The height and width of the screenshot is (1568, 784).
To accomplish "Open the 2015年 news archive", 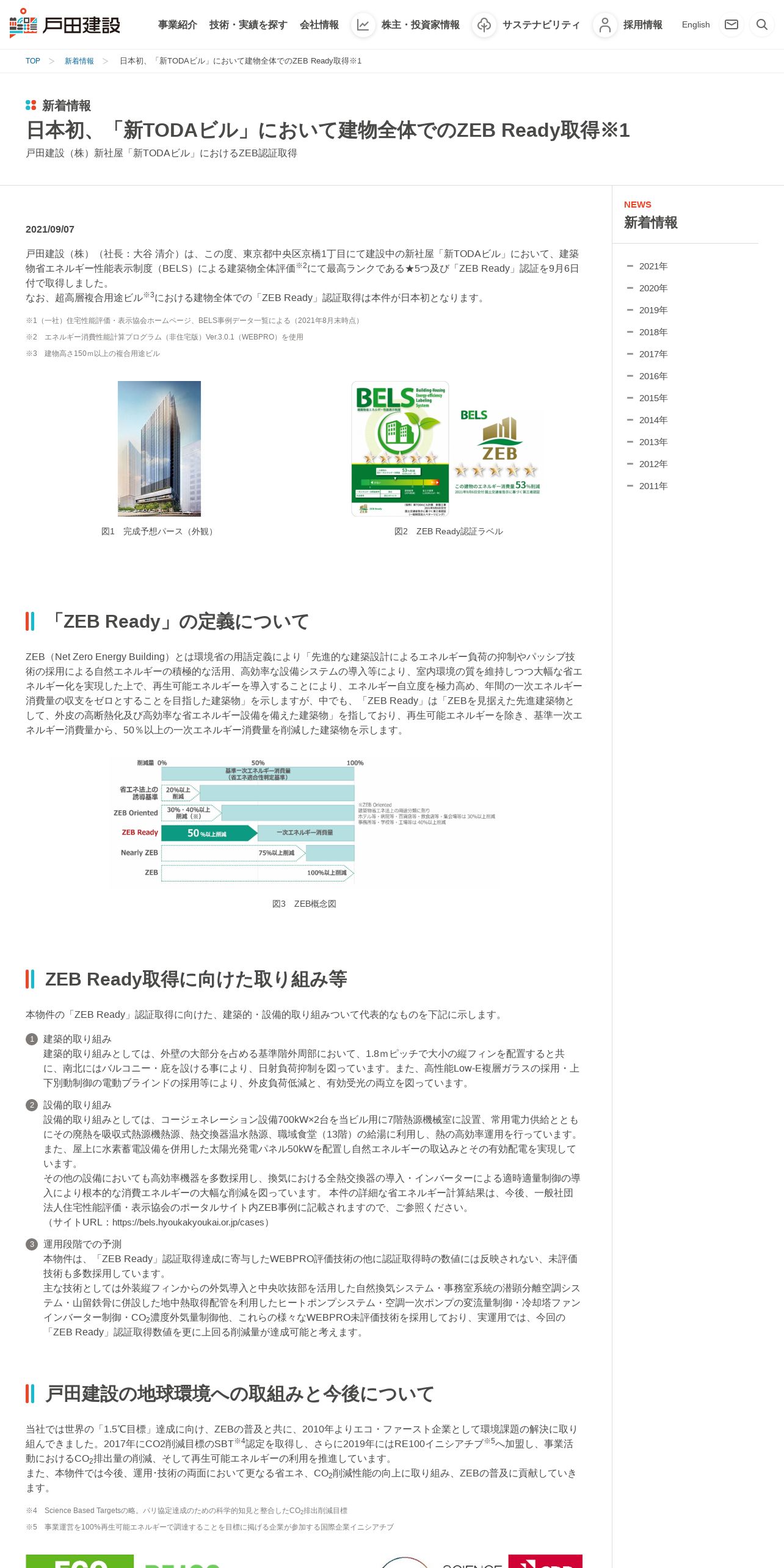I will click(653, 398).
